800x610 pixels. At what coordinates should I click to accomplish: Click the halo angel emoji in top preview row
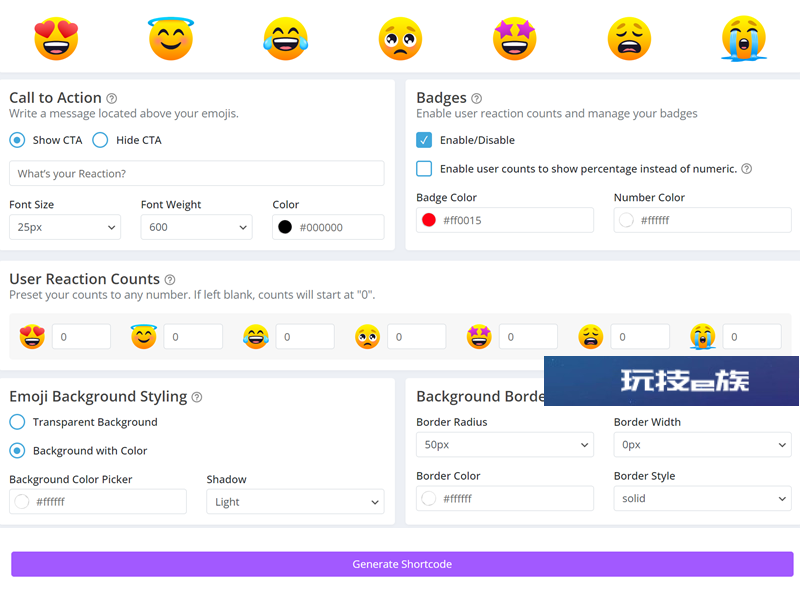[x=171, y=39]
